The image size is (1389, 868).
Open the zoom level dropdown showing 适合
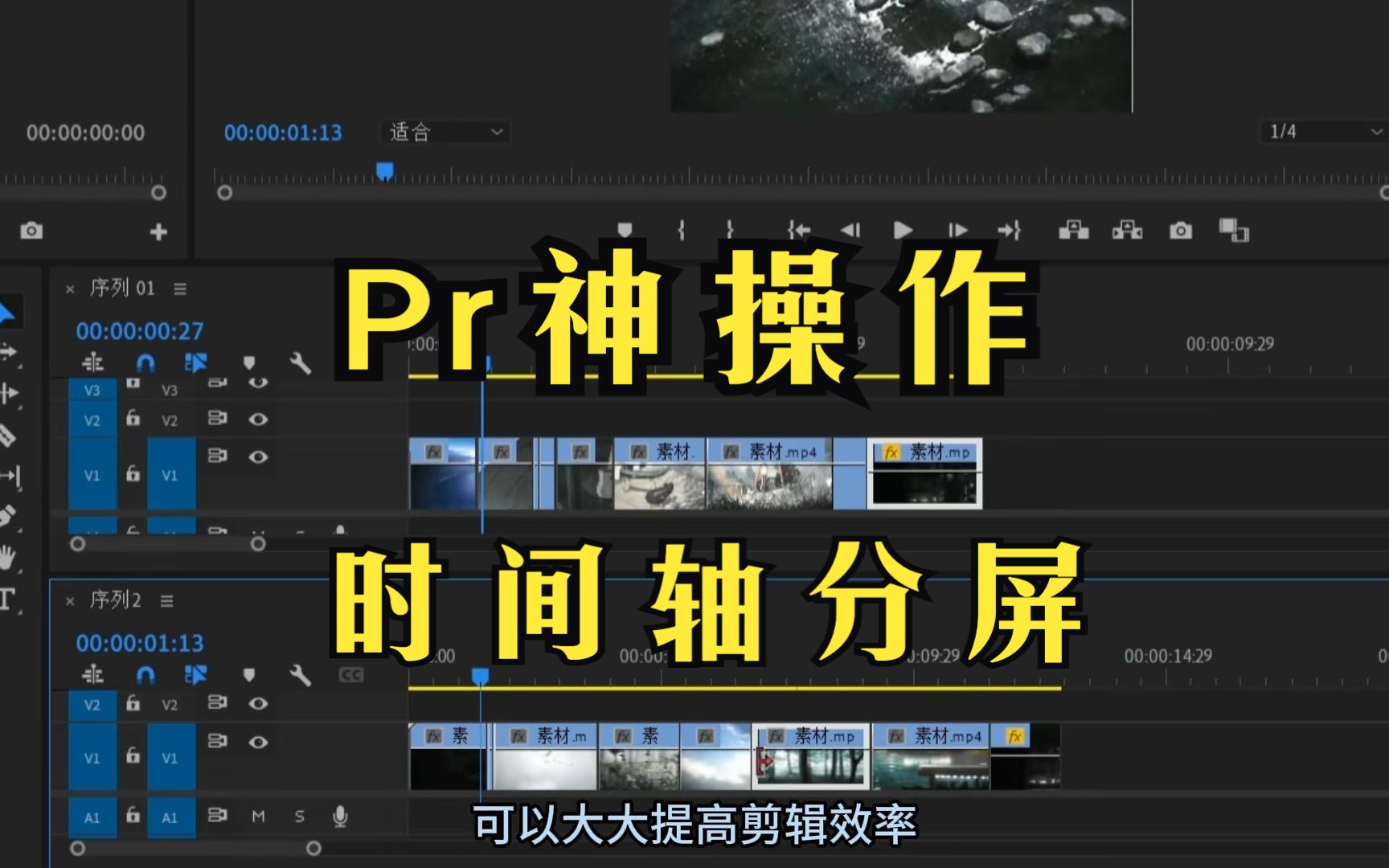click(x=445, y=132)
